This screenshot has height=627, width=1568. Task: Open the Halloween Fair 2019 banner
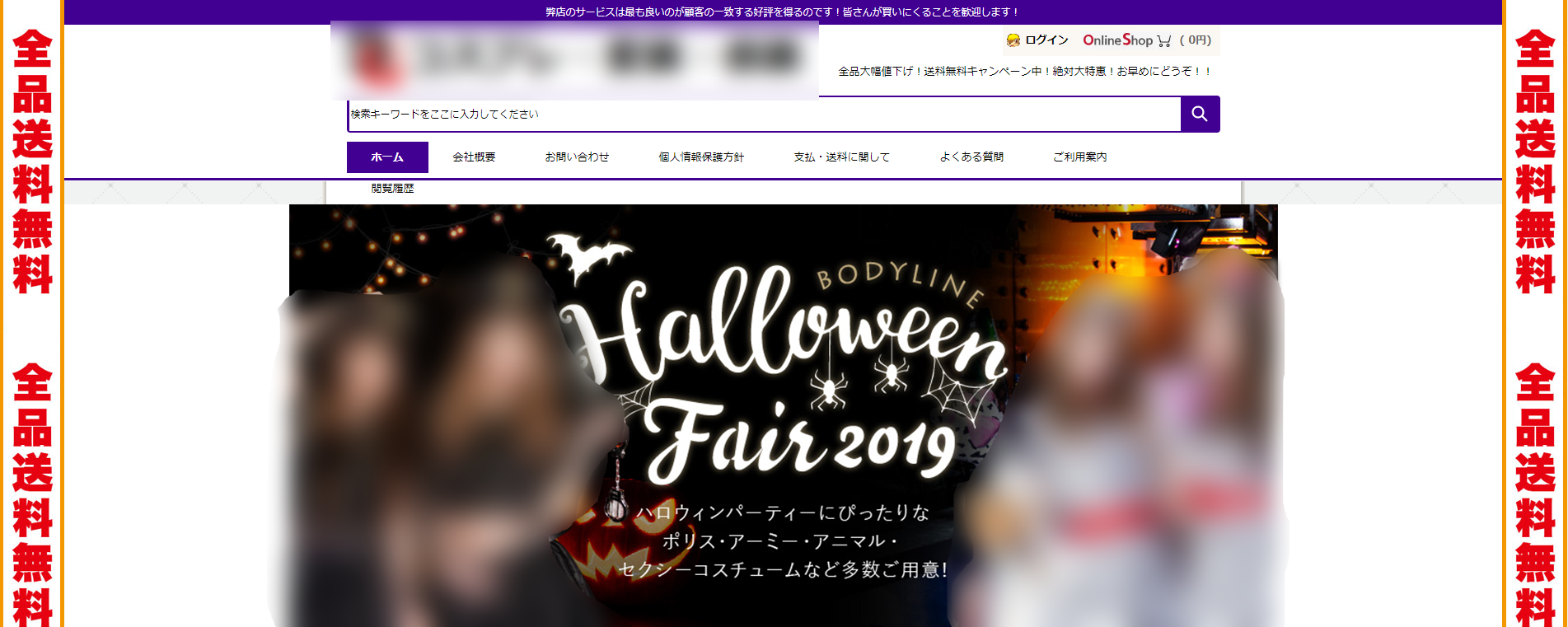pyautogui.click(x=783, y=415)
